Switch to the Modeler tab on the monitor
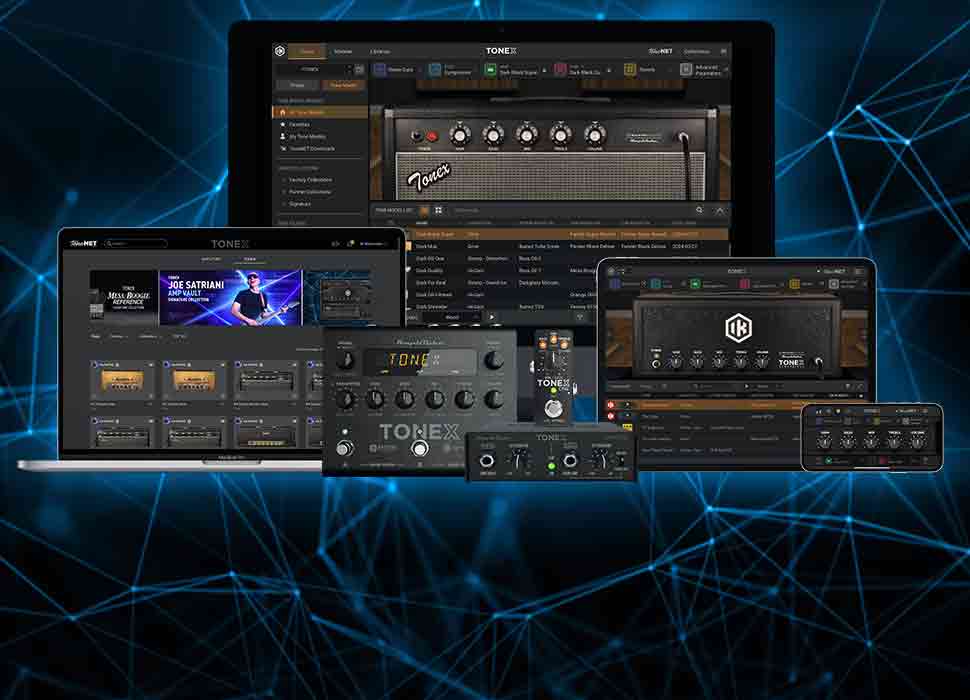The height and width of the screenshot is (700, 970). pos(343,51)
